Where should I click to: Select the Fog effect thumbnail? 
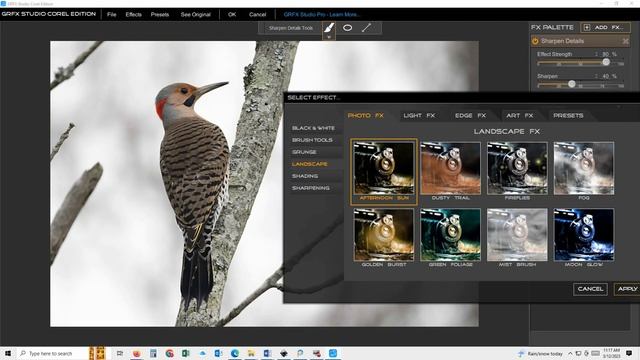point(584,168)
